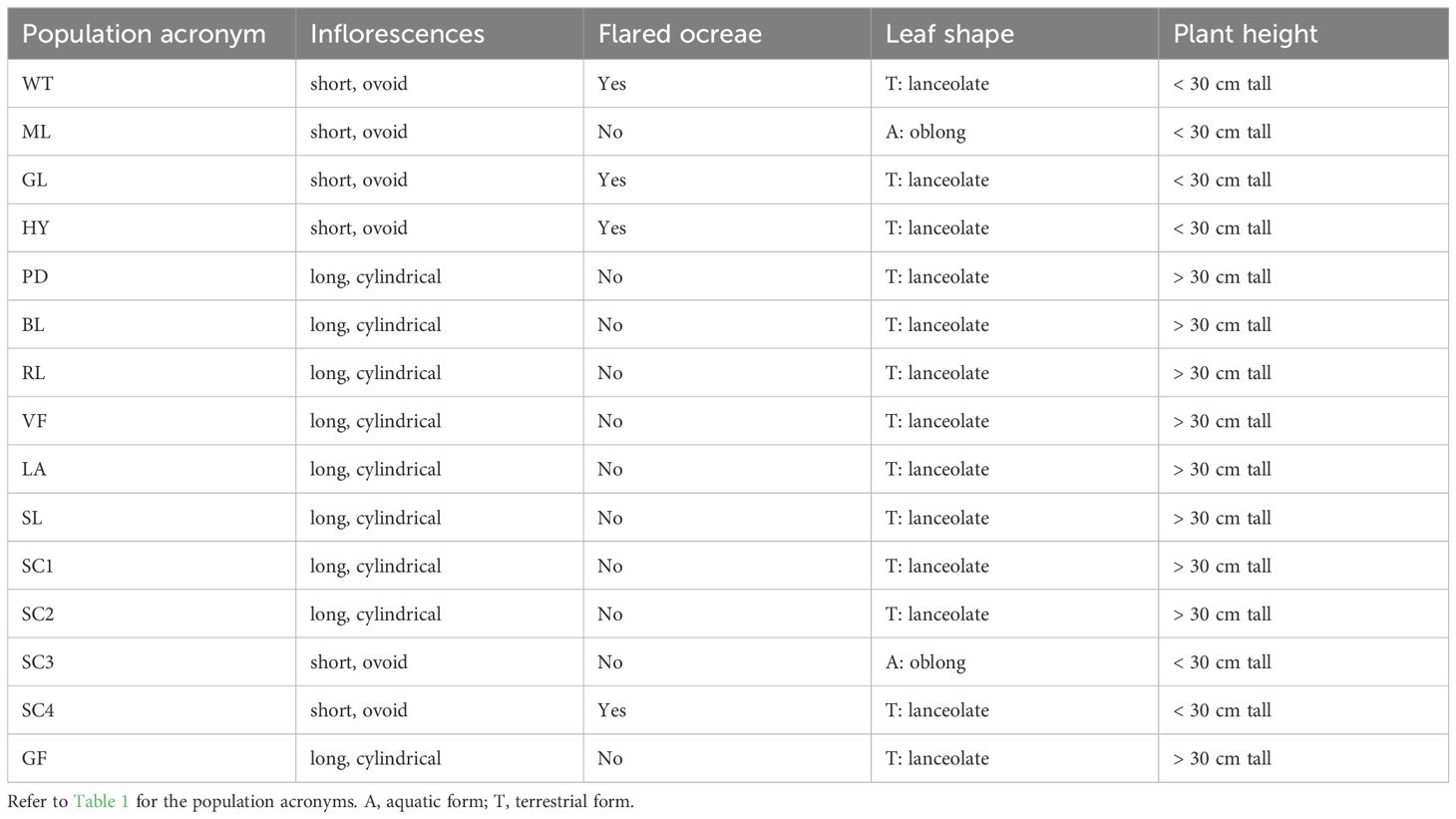The height and width of the screenshot is (819, 1456).
Task: Click long, cylindrical cell in PD row
Action: [440, 276]
